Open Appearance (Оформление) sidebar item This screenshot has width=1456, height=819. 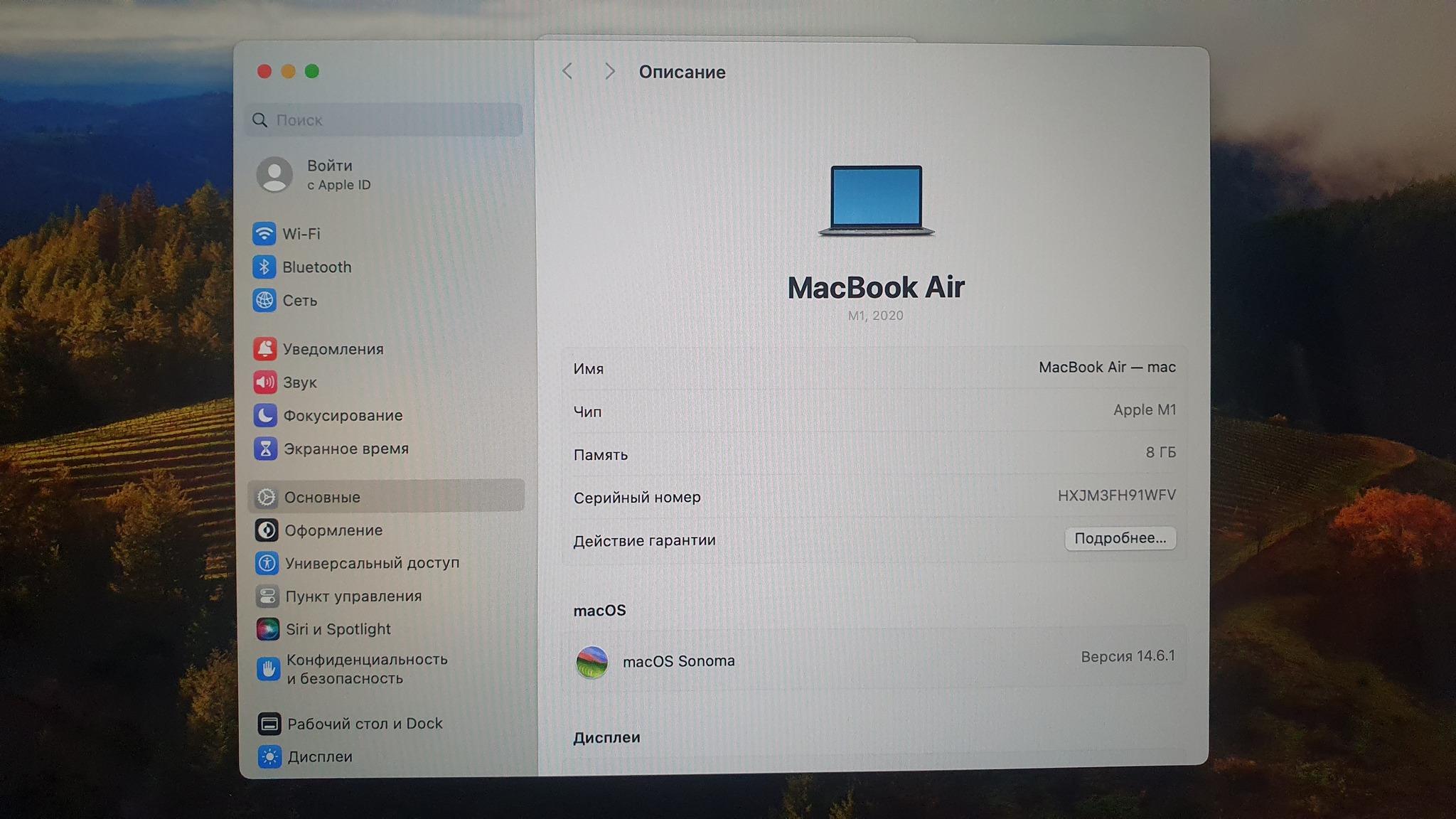[x=333, y=530]
